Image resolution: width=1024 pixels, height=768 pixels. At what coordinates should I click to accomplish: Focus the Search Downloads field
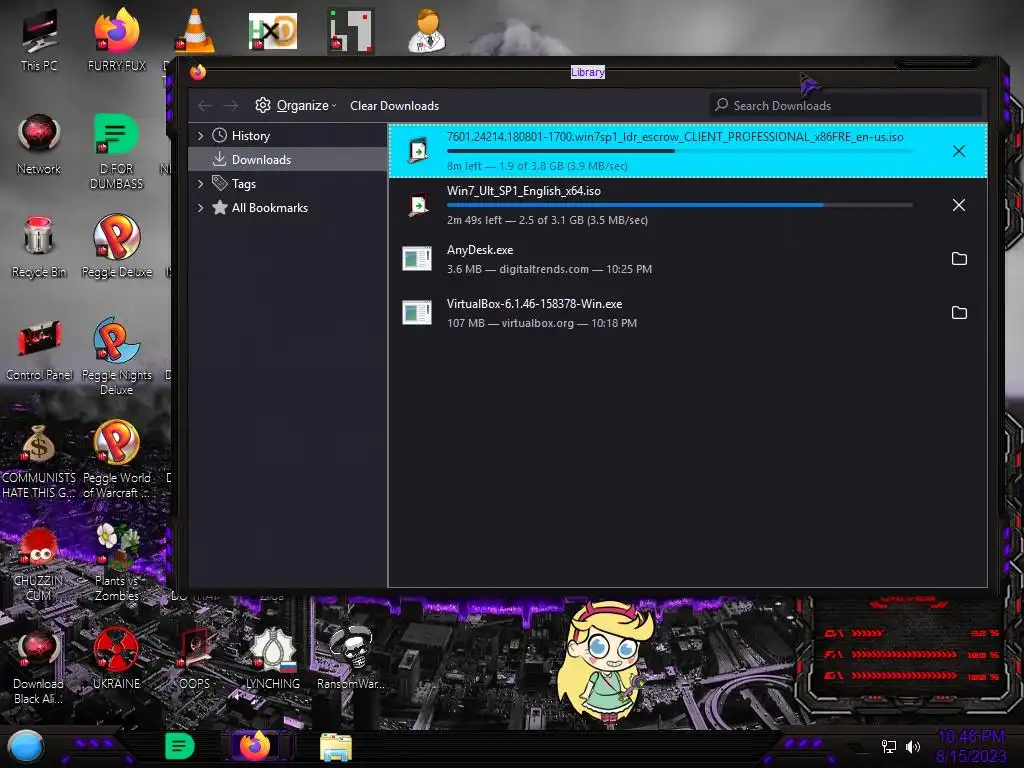846,105
